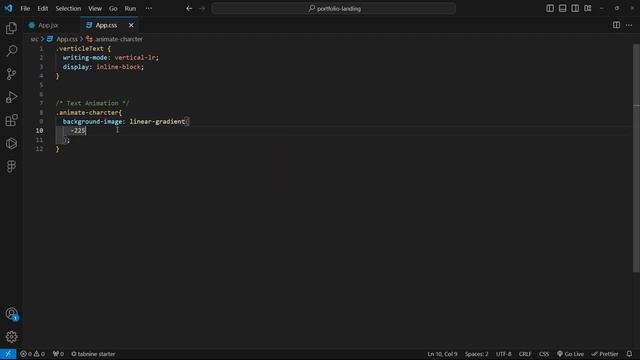The height and width of the screenshot is (360, 640).
Task: Open the Tabnine sidebar icon
Action: [11, 143]
